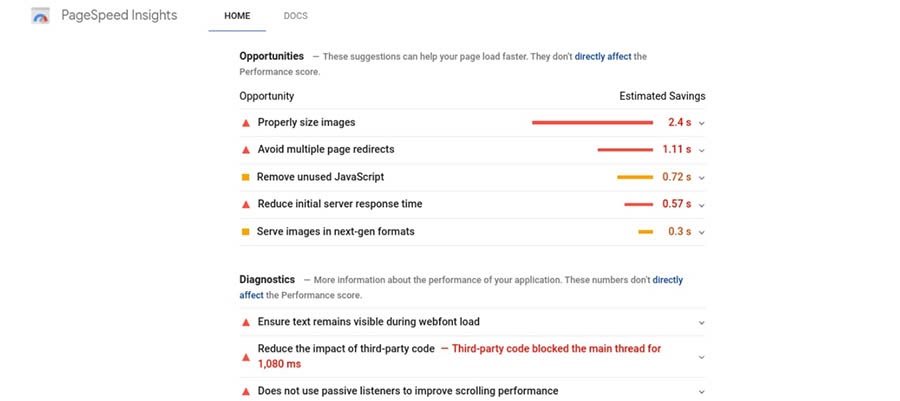Expand the Avoid multiple page redirects chevron
900x401 pixels.
tap(701, 150)
